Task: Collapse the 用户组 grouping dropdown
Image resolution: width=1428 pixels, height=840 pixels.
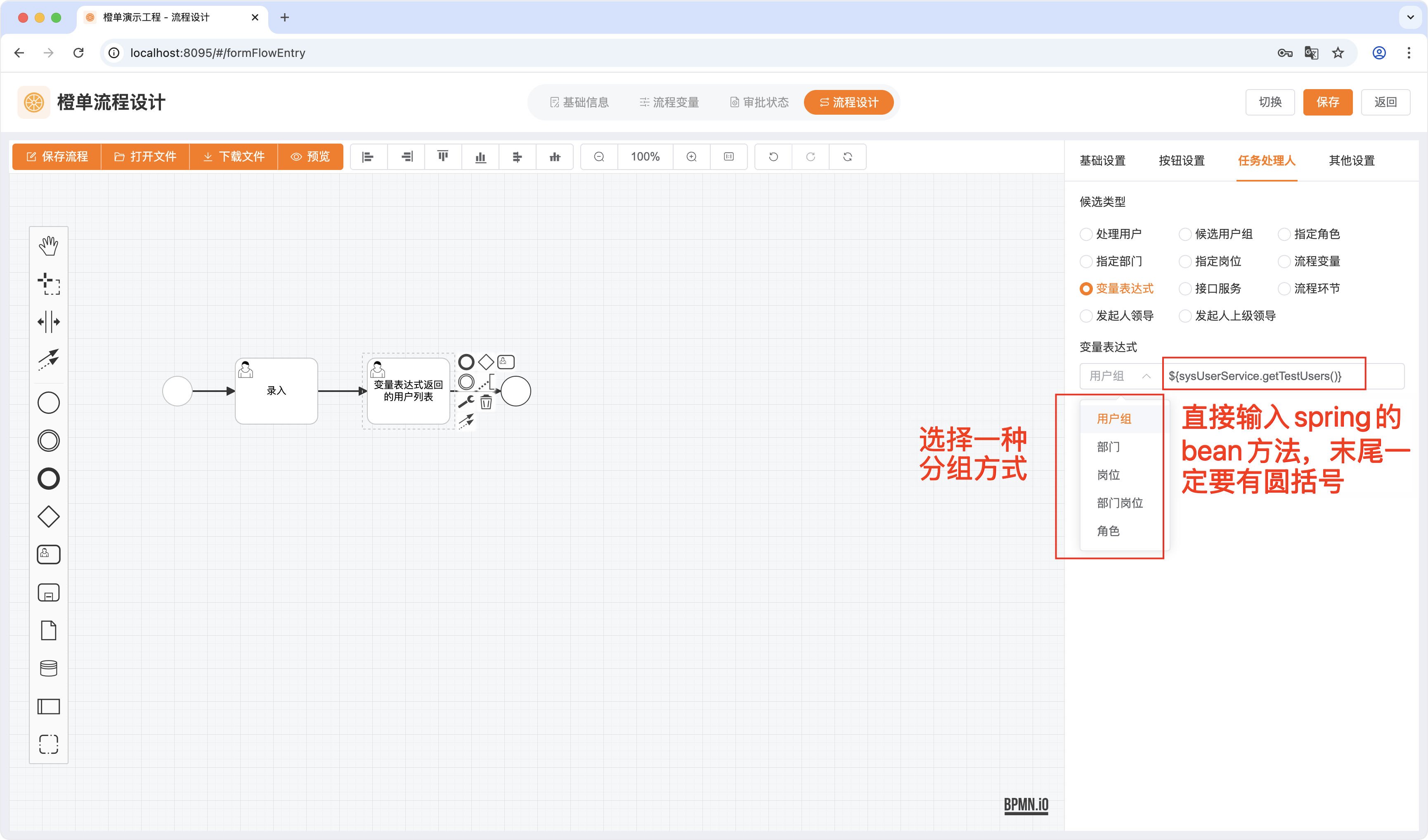Action: click(x=1120, y=376)
